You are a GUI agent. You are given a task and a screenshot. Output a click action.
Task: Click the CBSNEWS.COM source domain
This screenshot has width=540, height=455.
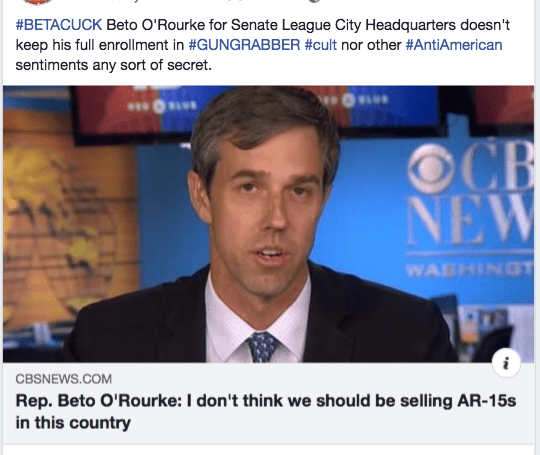coord(64,379)
